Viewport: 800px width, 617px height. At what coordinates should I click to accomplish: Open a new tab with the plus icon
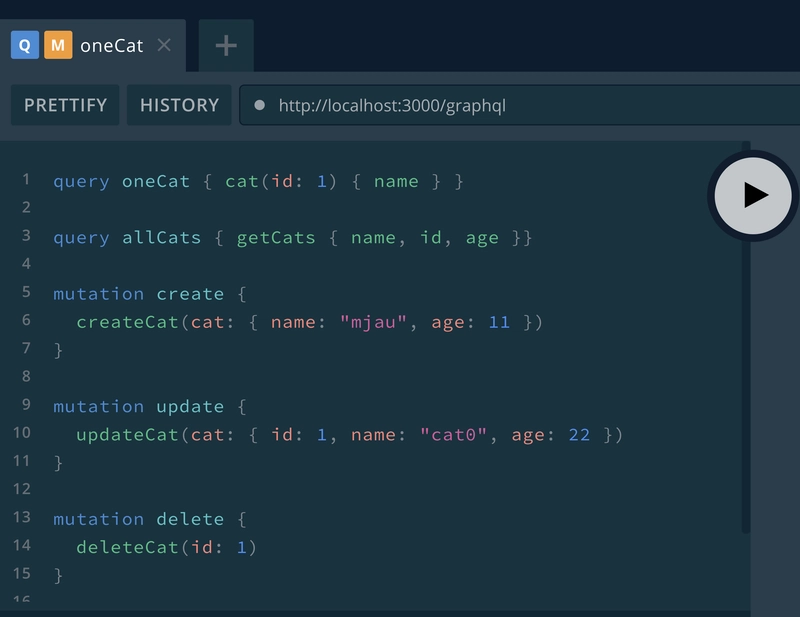226,45
